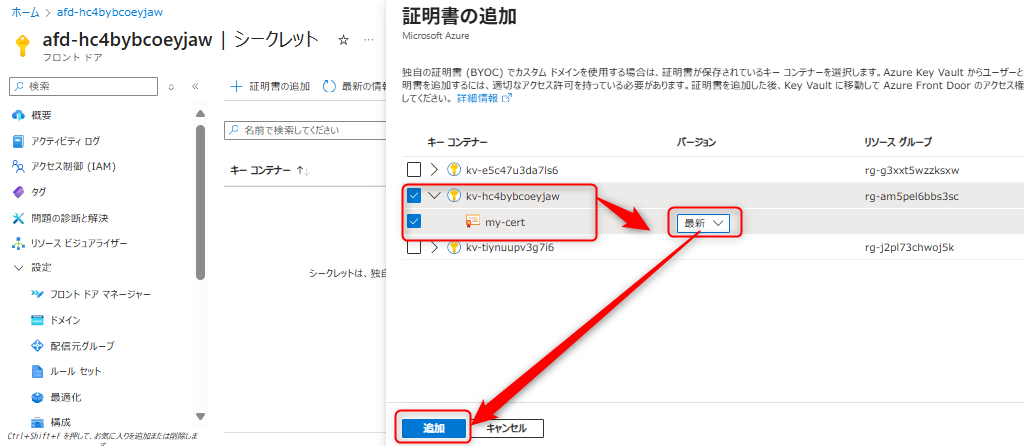Select the ドメイン sidebar item
The image size is (1024, 446).
[65, 320]
